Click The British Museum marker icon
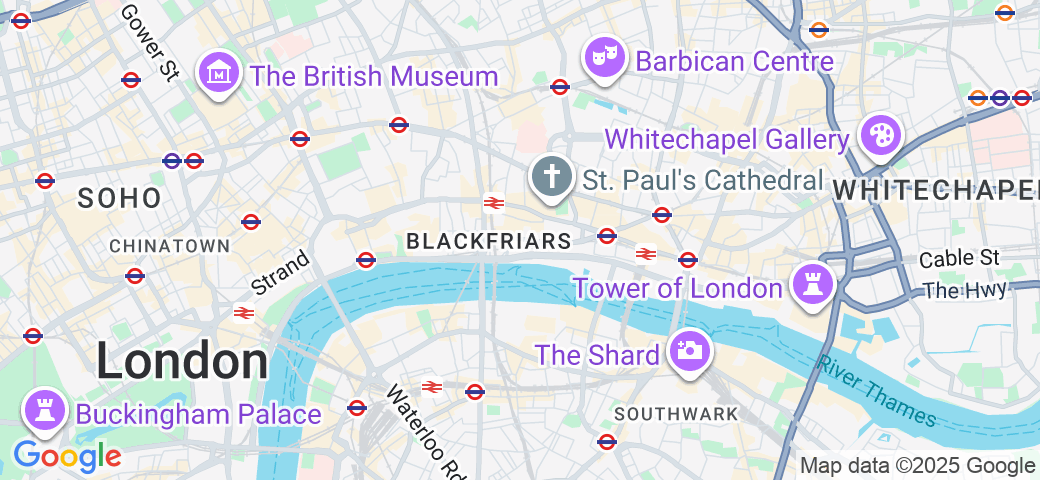 218,74
